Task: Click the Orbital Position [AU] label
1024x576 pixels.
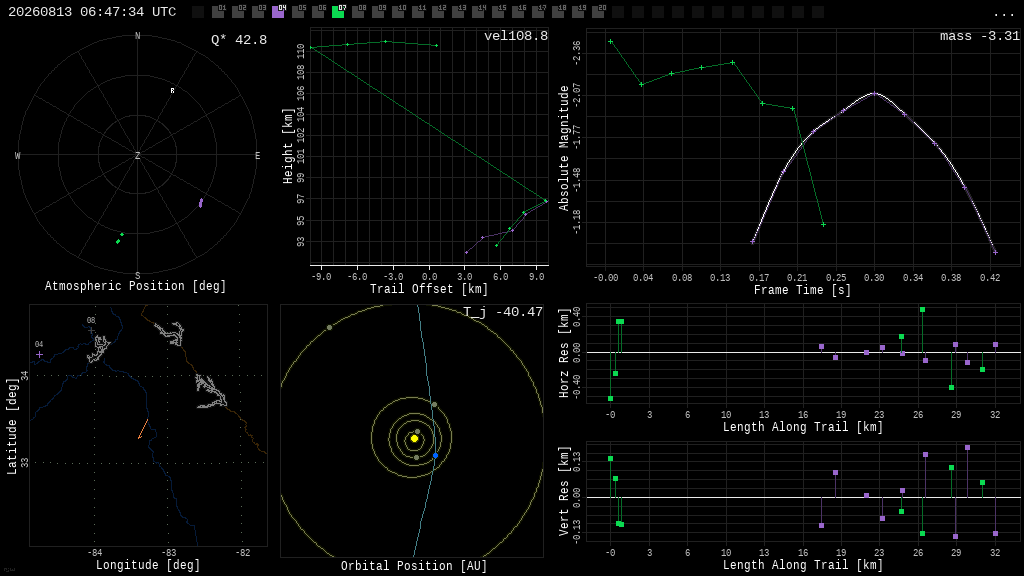Action: [414, 566]
